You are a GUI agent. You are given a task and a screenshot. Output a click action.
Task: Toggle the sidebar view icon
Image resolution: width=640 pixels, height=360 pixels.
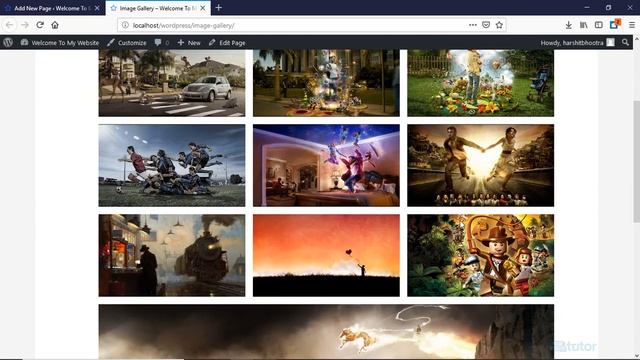pyautogui.click(x=598, y=25)
